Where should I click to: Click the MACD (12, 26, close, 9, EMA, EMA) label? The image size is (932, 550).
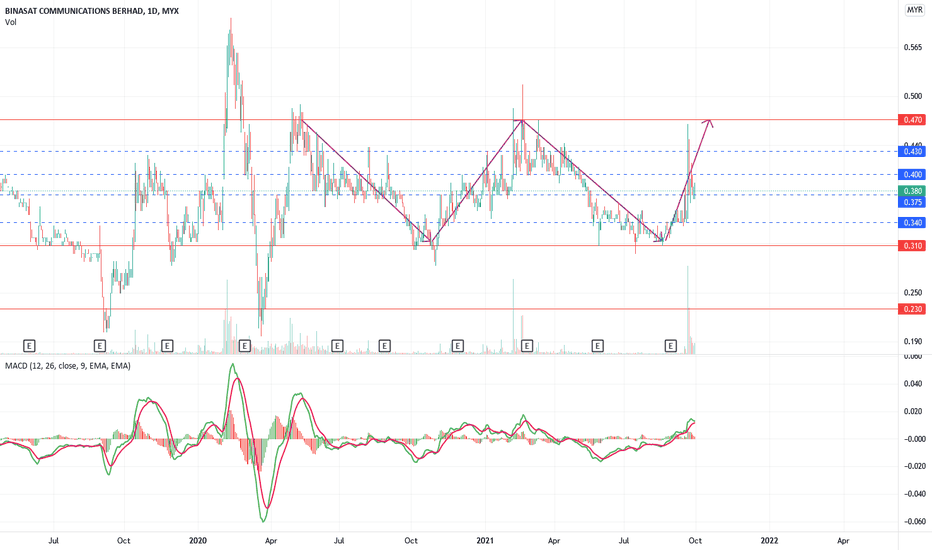coord(68,366)
